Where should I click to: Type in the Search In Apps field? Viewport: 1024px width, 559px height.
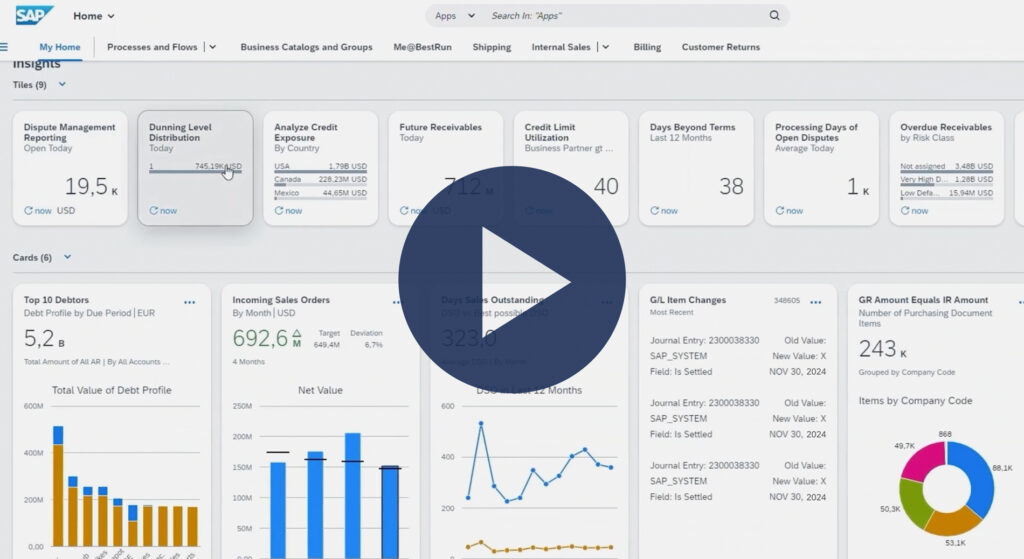[620, 16]
